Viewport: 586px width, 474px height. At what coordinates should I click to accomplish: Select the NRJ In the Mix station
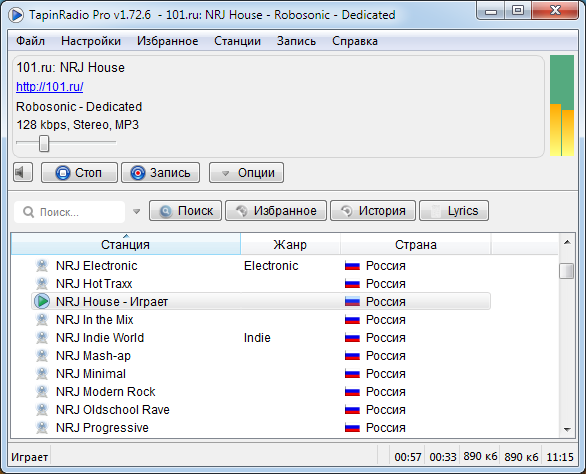coord(261,320)
